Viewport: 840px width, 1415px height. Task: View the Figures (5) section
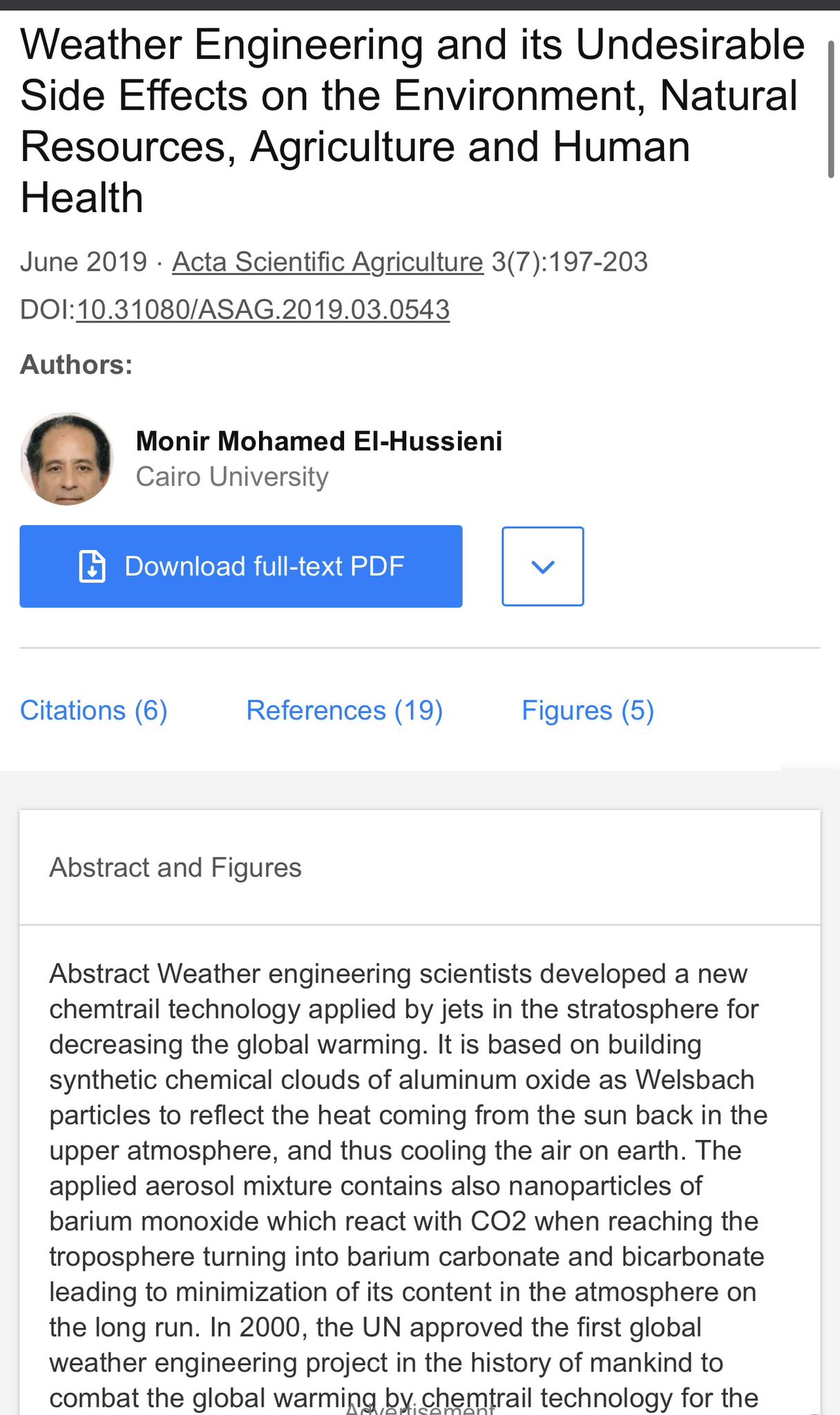coord(588,710)
